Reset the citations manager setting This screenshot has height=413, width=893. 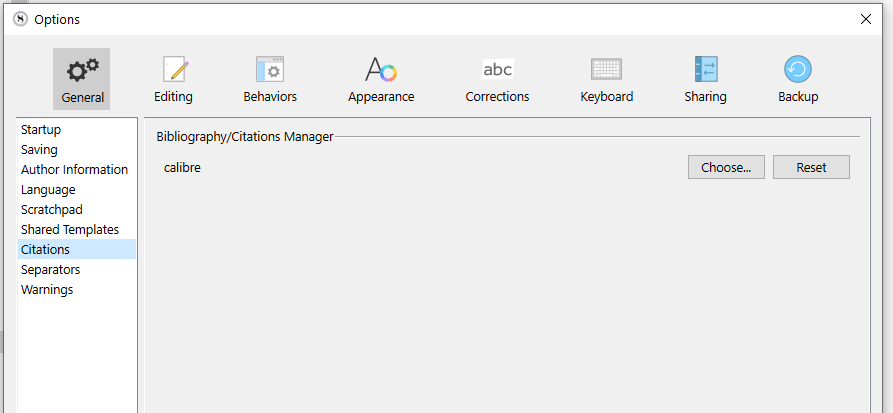[811, 167]
